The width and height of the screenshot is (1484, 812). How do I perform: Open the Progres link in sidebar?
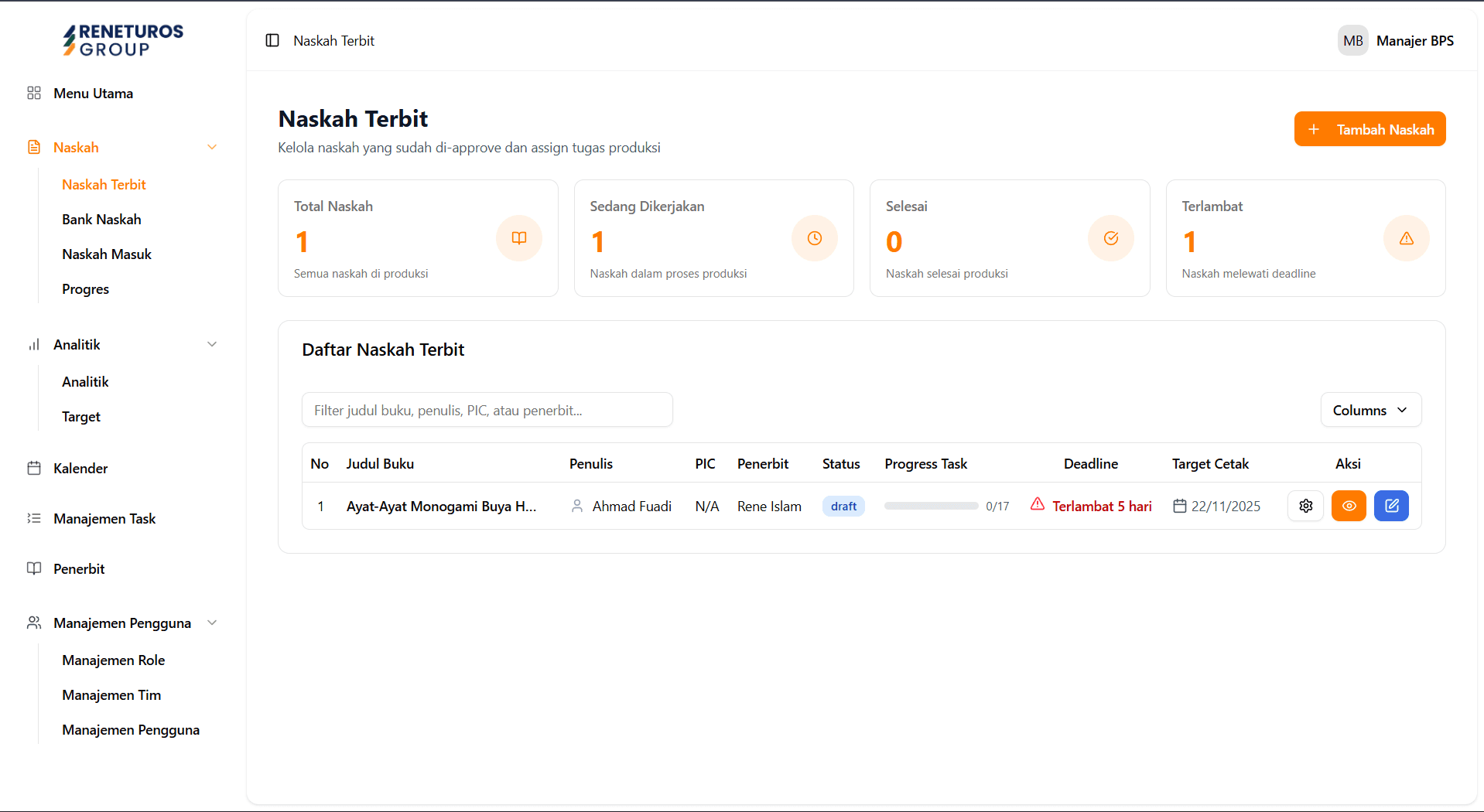click(85, 288)
